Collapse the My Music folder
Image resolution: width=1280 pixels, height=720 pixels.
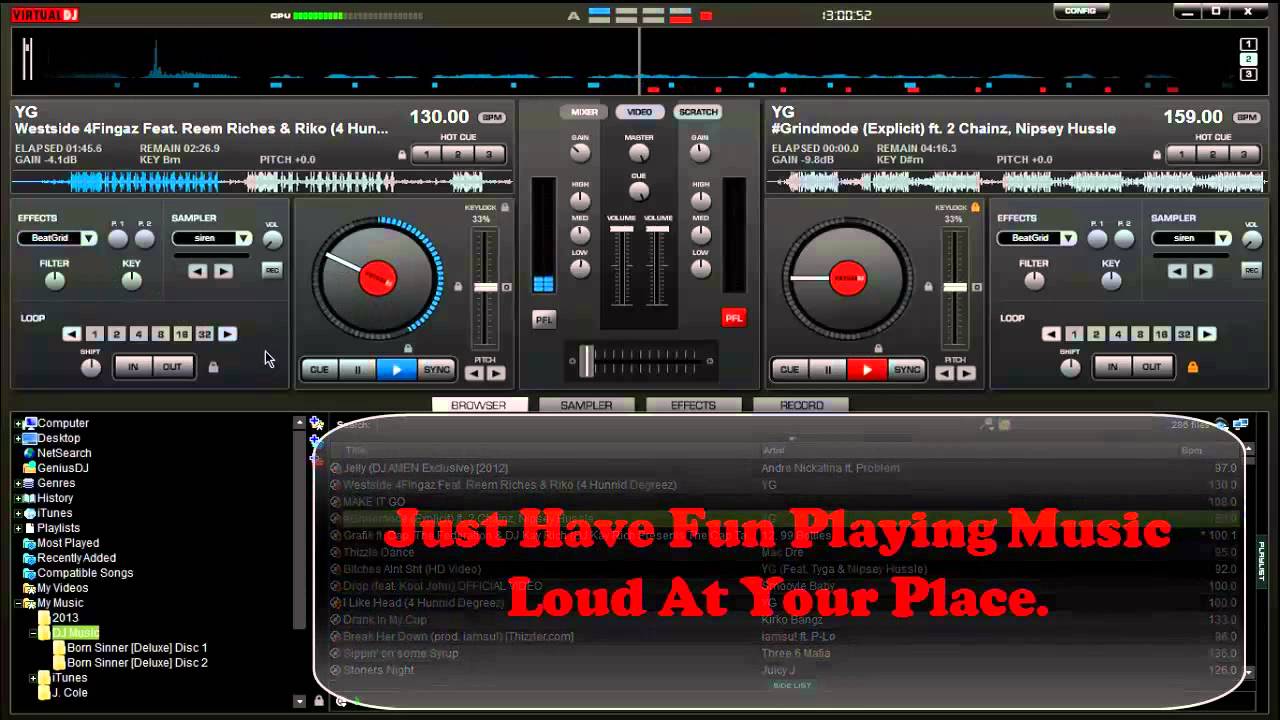pos(18,604)
